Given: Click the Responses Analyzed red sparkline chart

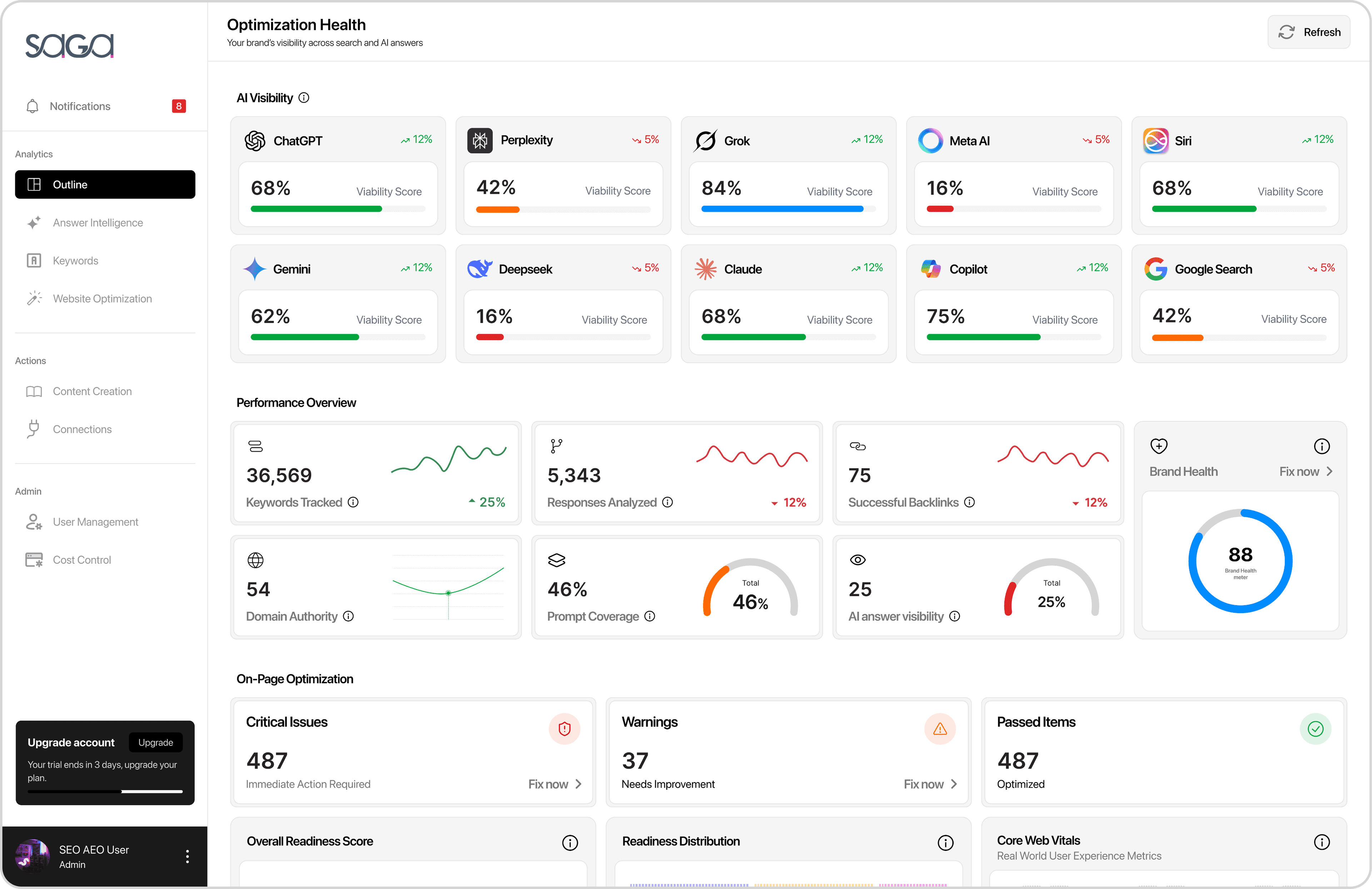Looking at the screenshot, I should [752, 456].
